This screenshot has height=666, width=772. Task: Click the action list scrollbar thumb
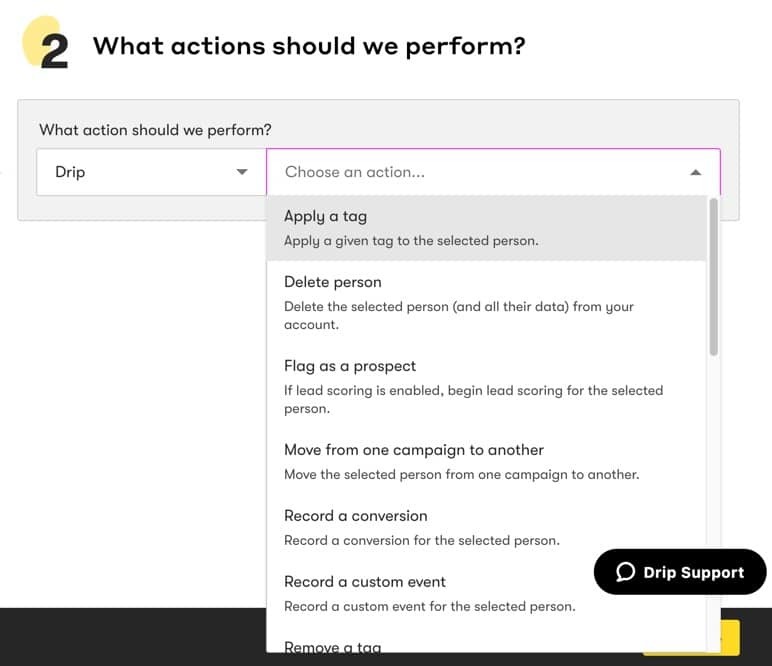(713, 277)
